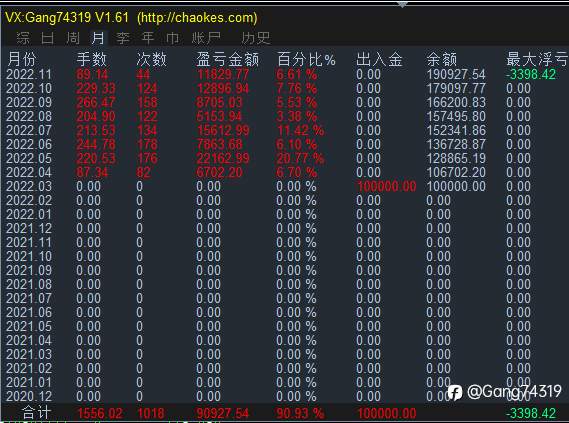The image size is (569, 423).
Task: Select the 2022.02 month row label
Action: (x=29, y=200)
